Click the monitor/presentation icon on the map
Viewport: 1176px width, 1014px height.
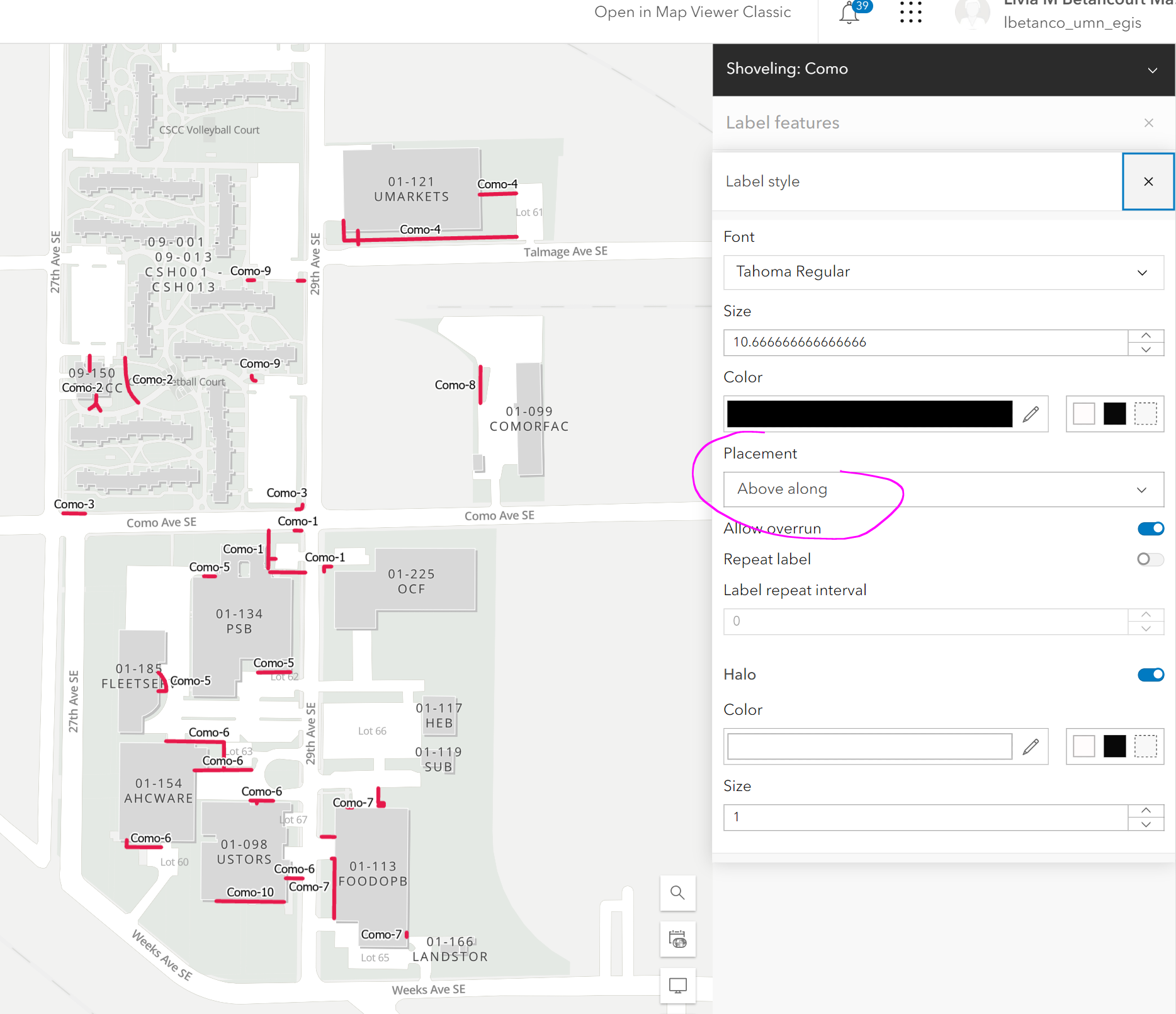677,986
